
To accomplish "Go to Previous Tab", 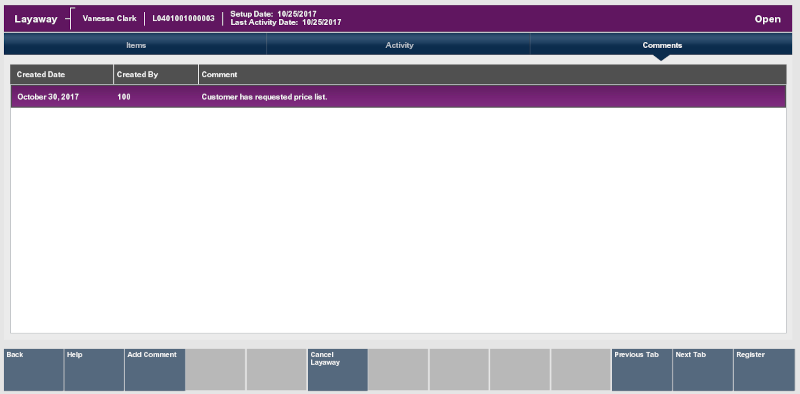I will coord(642,370).
